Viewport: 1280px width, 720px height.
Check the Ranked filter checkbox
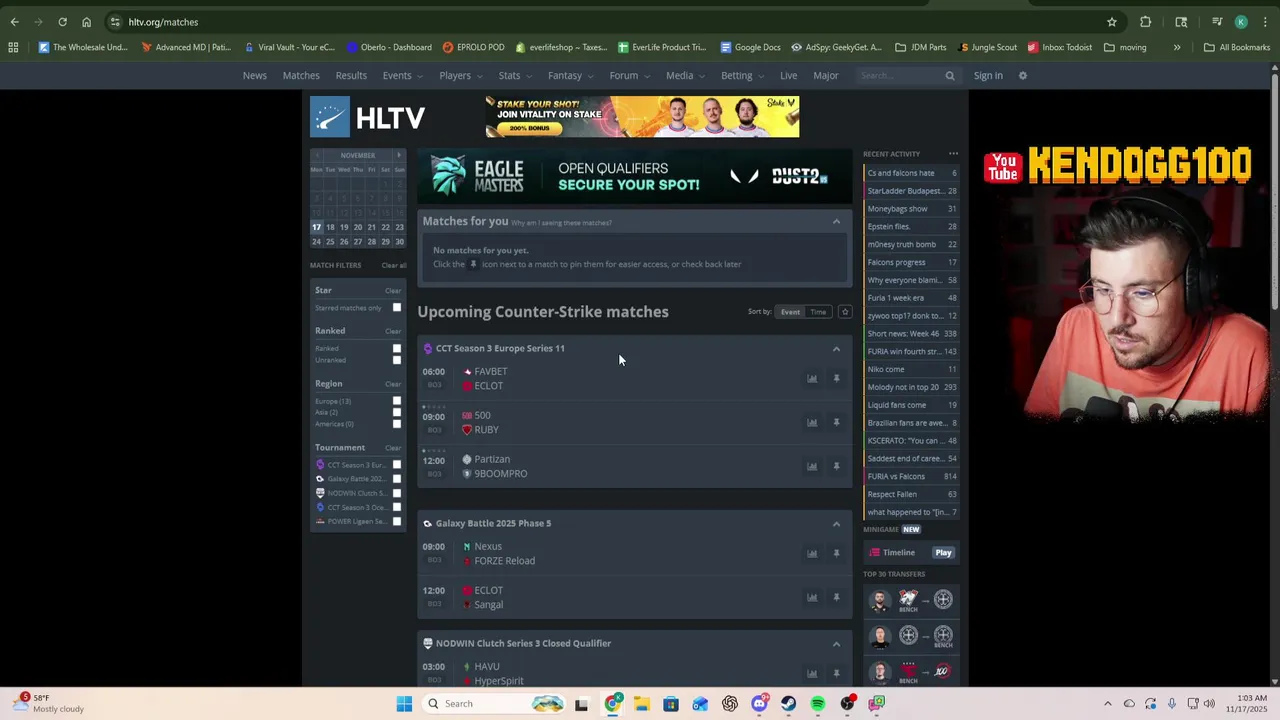[x=397, y=349]
